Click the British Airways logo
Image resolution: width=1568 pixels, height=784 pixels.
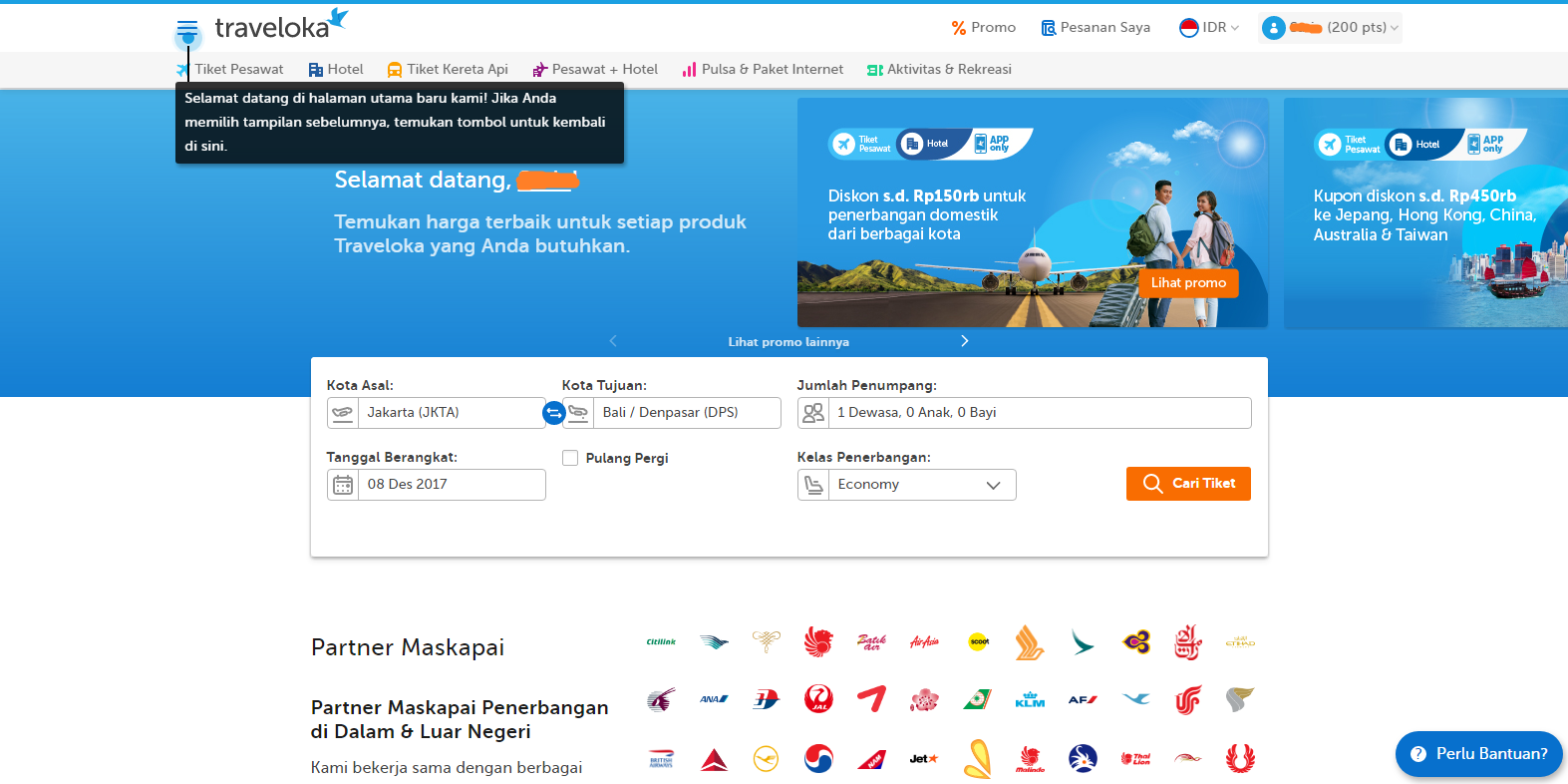click(x=661, y=759)
